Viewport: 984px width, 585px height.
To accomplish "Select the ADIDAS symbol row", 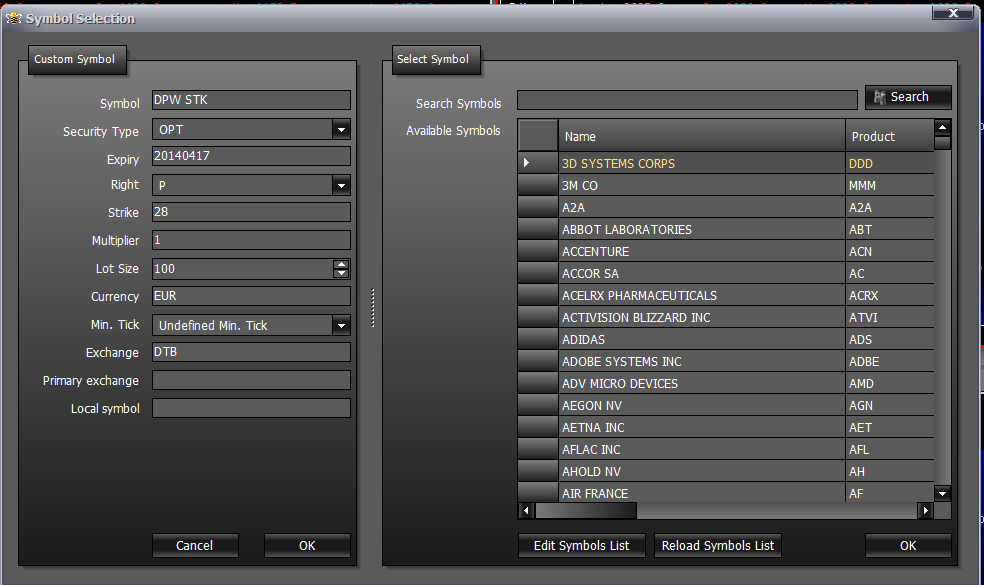I will point(726,340).
